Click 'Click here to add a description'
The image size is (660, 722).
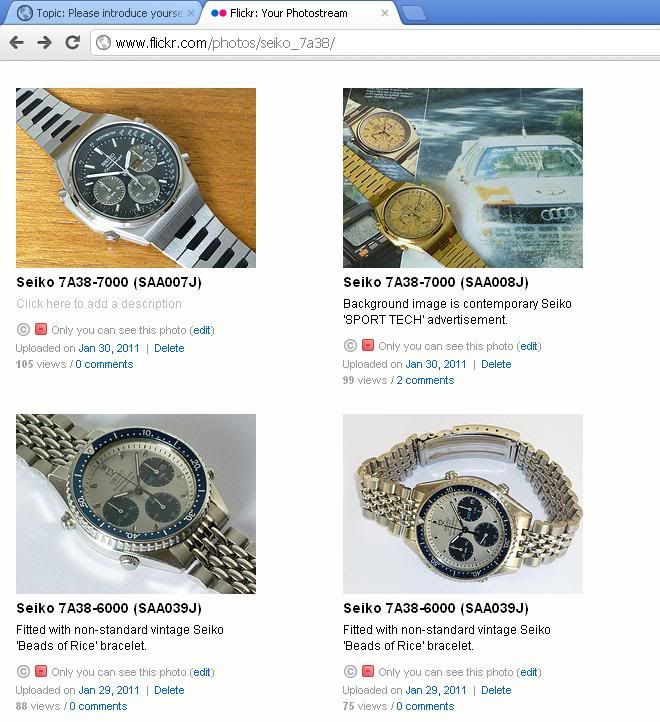pos(99,304)
